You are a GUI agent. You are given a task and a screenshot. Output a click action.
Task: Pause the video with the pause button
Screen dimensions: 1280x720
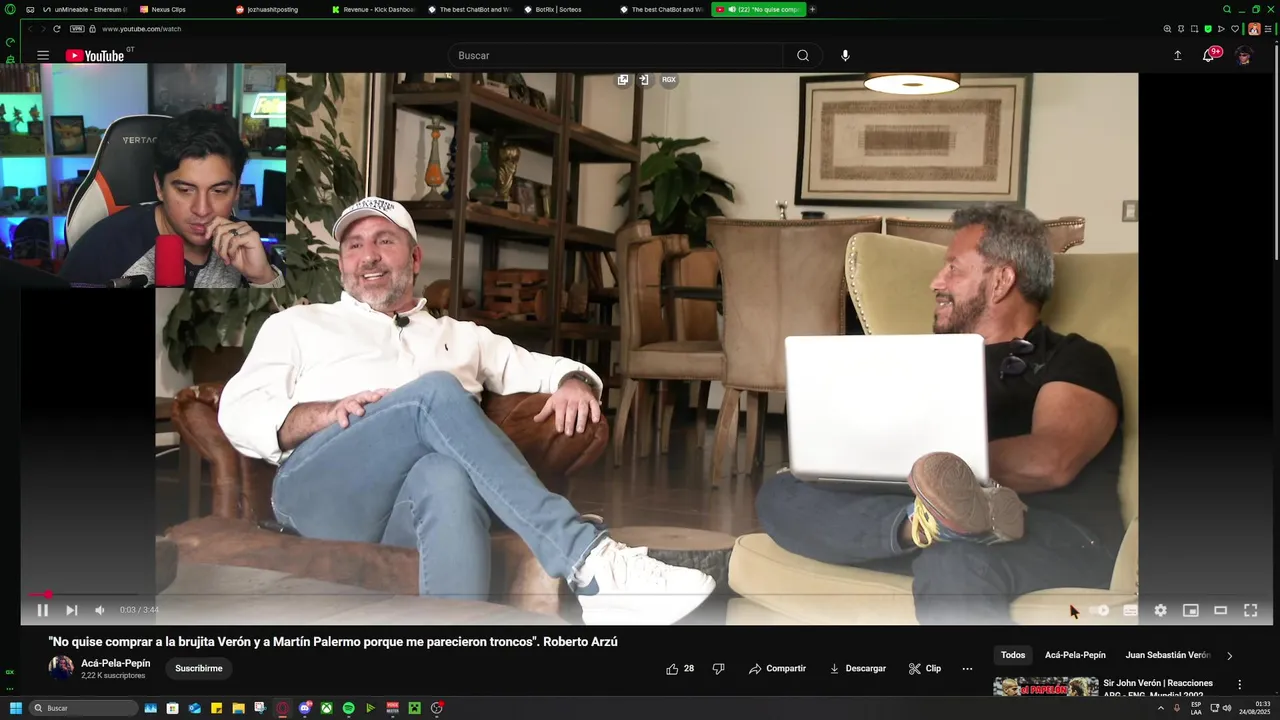coord(43,610)
